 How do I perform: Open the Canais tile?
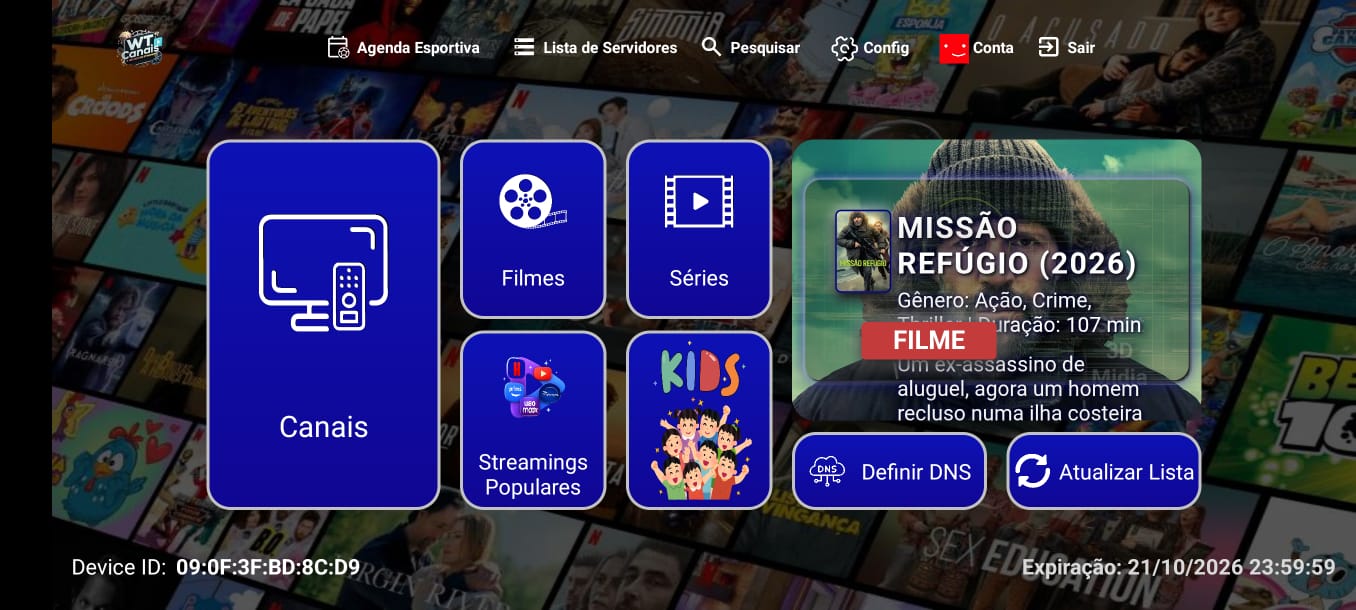tap(323, 324)
